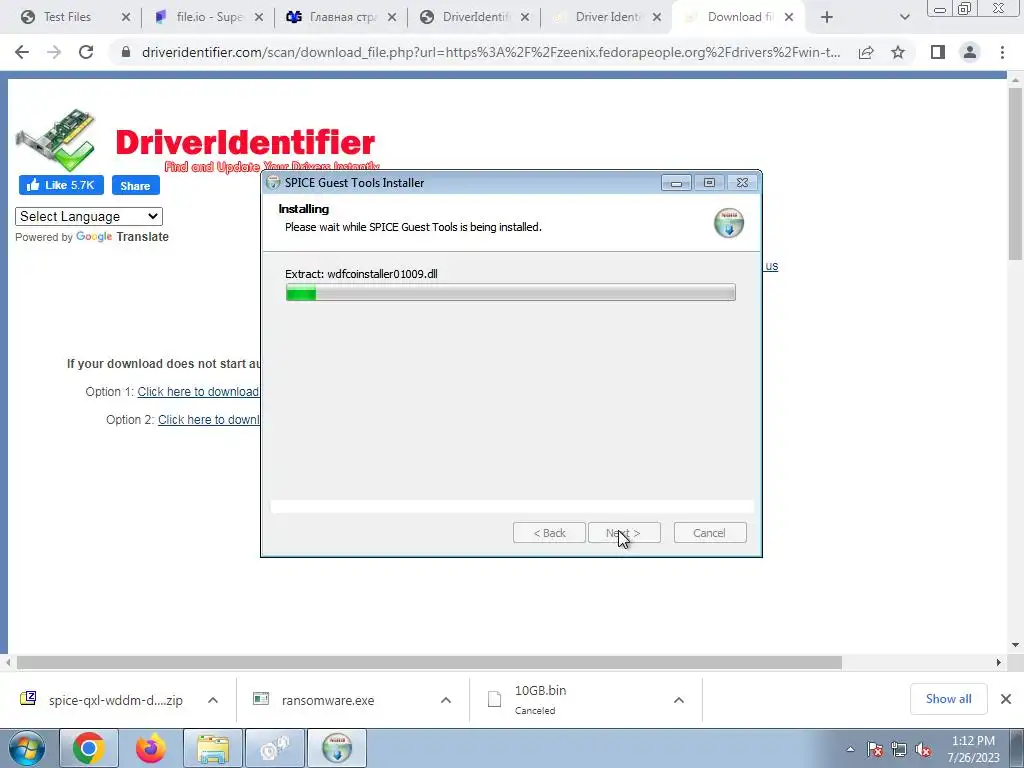Click the installer progress bar
This screenshot has width=1024, height=768.
point(511,293)
